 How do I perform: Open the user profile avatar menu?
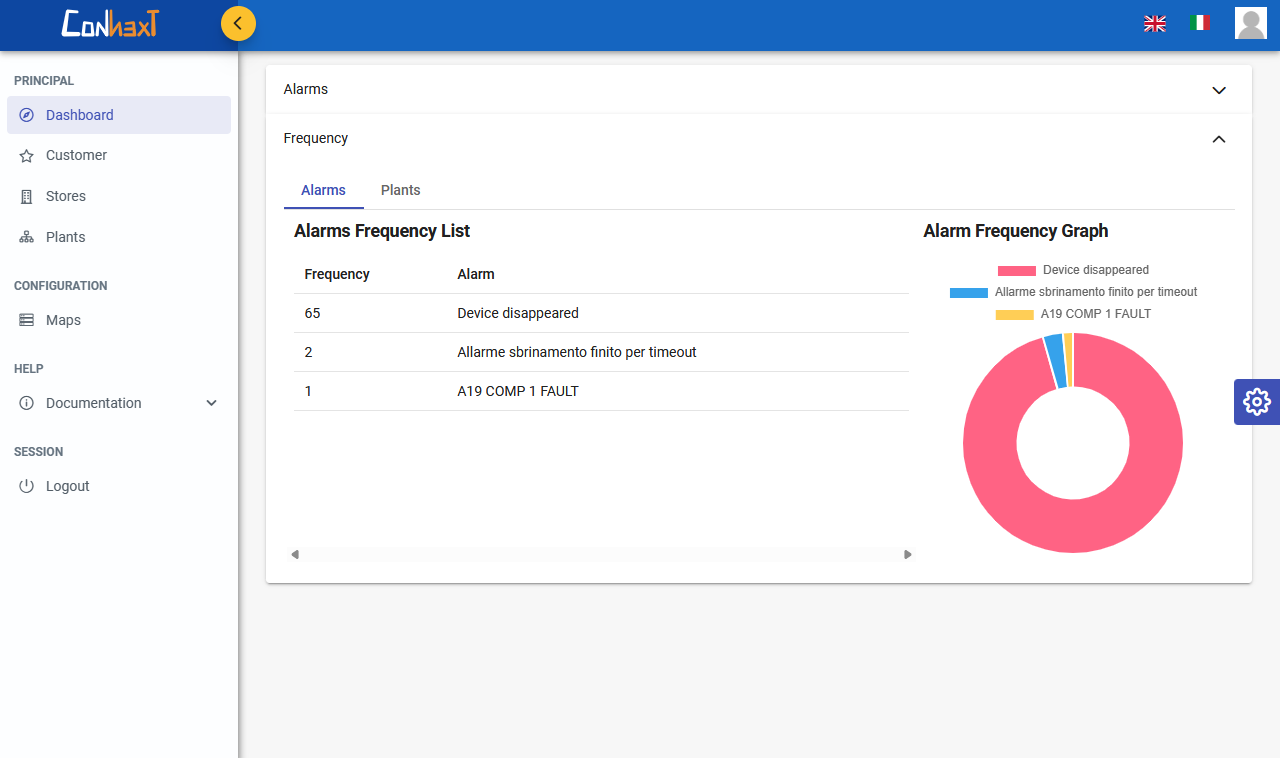tap(1250, 23)
